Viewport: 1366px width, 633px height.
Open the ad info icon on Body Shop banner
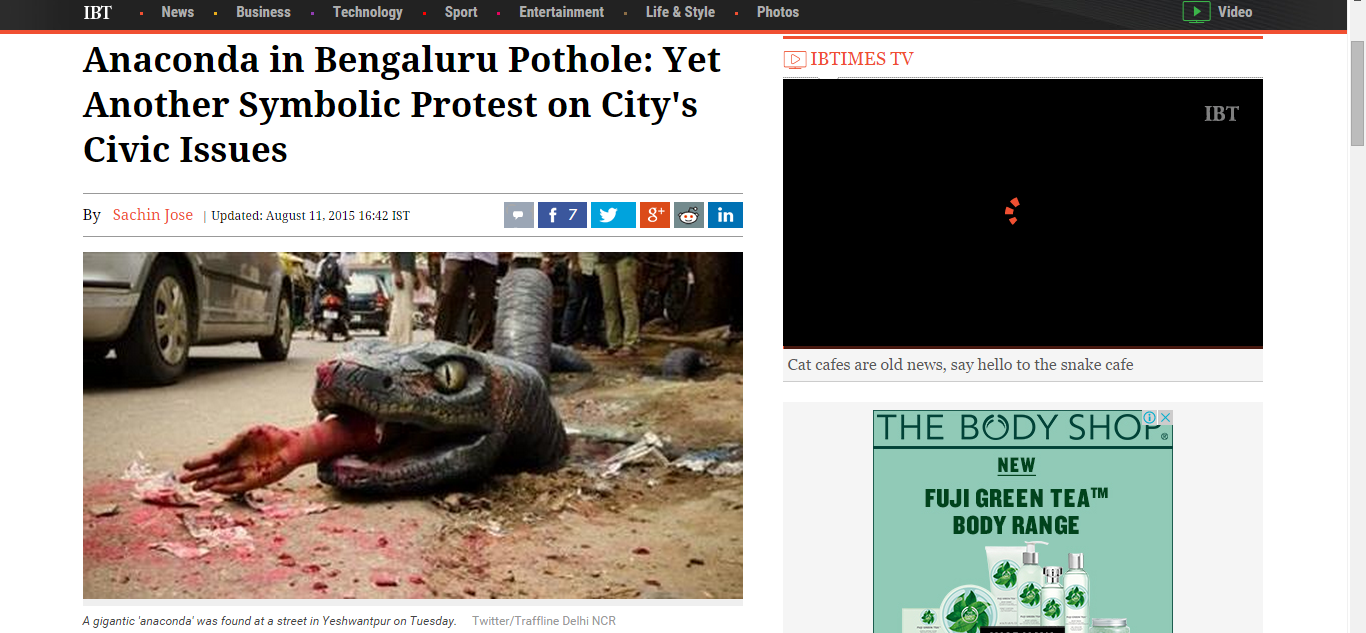point(1150,418)
